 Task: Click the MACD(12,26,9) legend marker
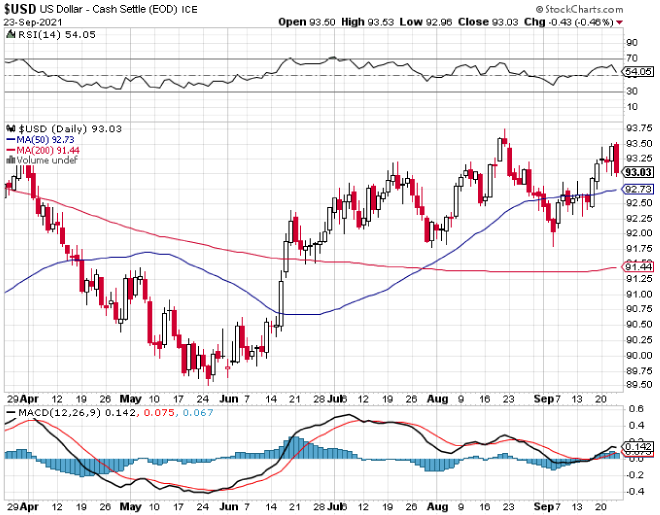pos(11,413)
